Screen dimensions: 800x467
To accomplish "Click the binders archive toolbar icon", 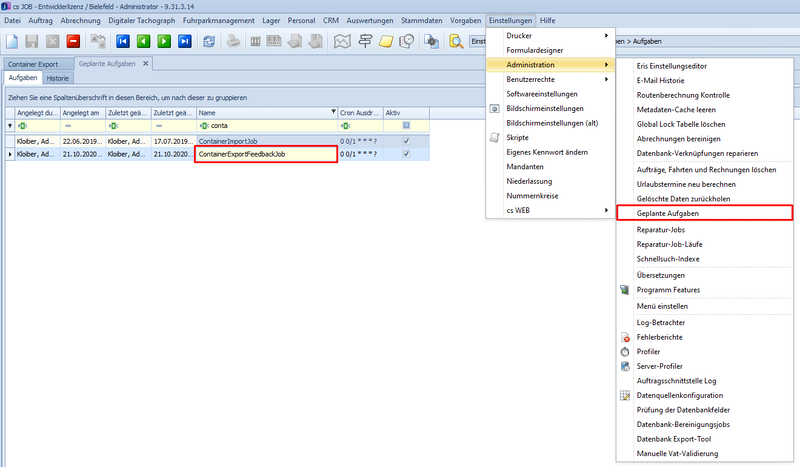I will [x=256, y=41].
